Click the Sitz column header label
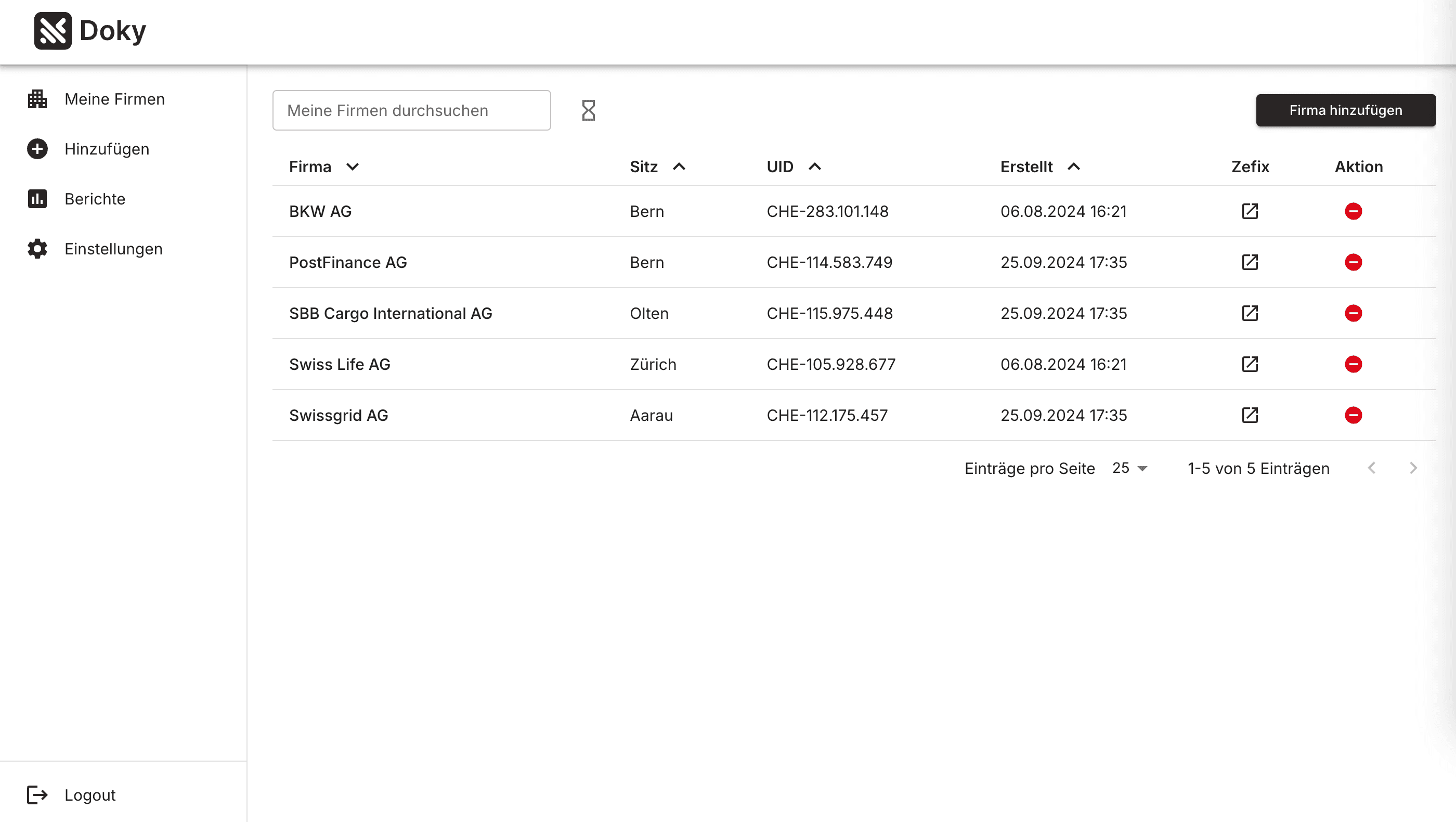This screenshot has width=1456, height=822. click(644, 167)
